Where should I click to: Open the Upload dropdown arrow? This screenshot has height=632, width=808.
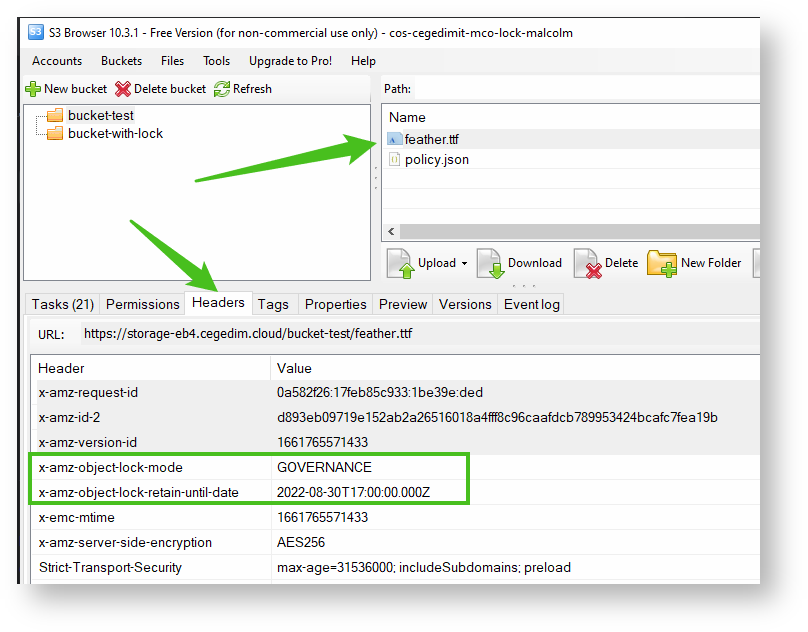[464, 264]
